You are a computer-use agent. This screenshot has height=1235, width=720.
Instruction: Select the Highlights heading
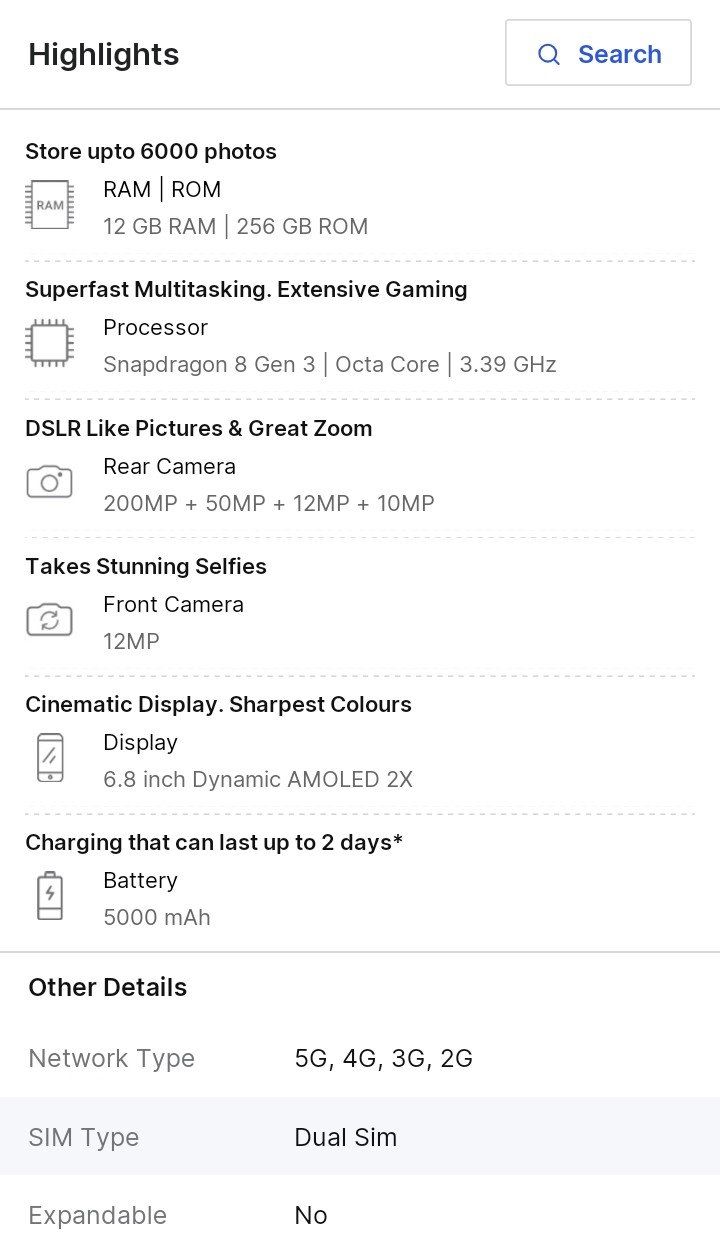click(104, 54)
